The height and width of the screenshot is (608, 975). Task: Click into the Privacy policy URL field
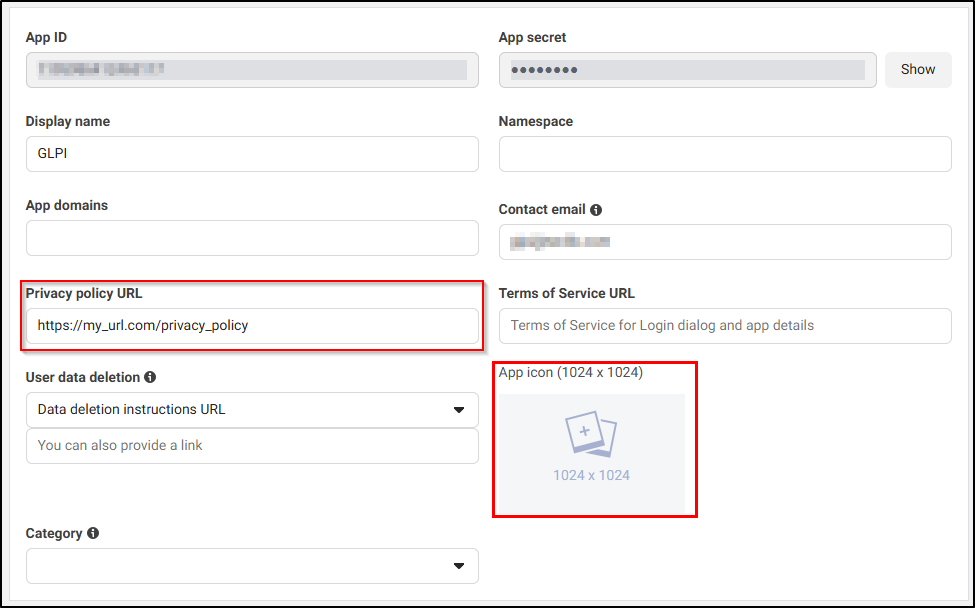click(252, 326)
